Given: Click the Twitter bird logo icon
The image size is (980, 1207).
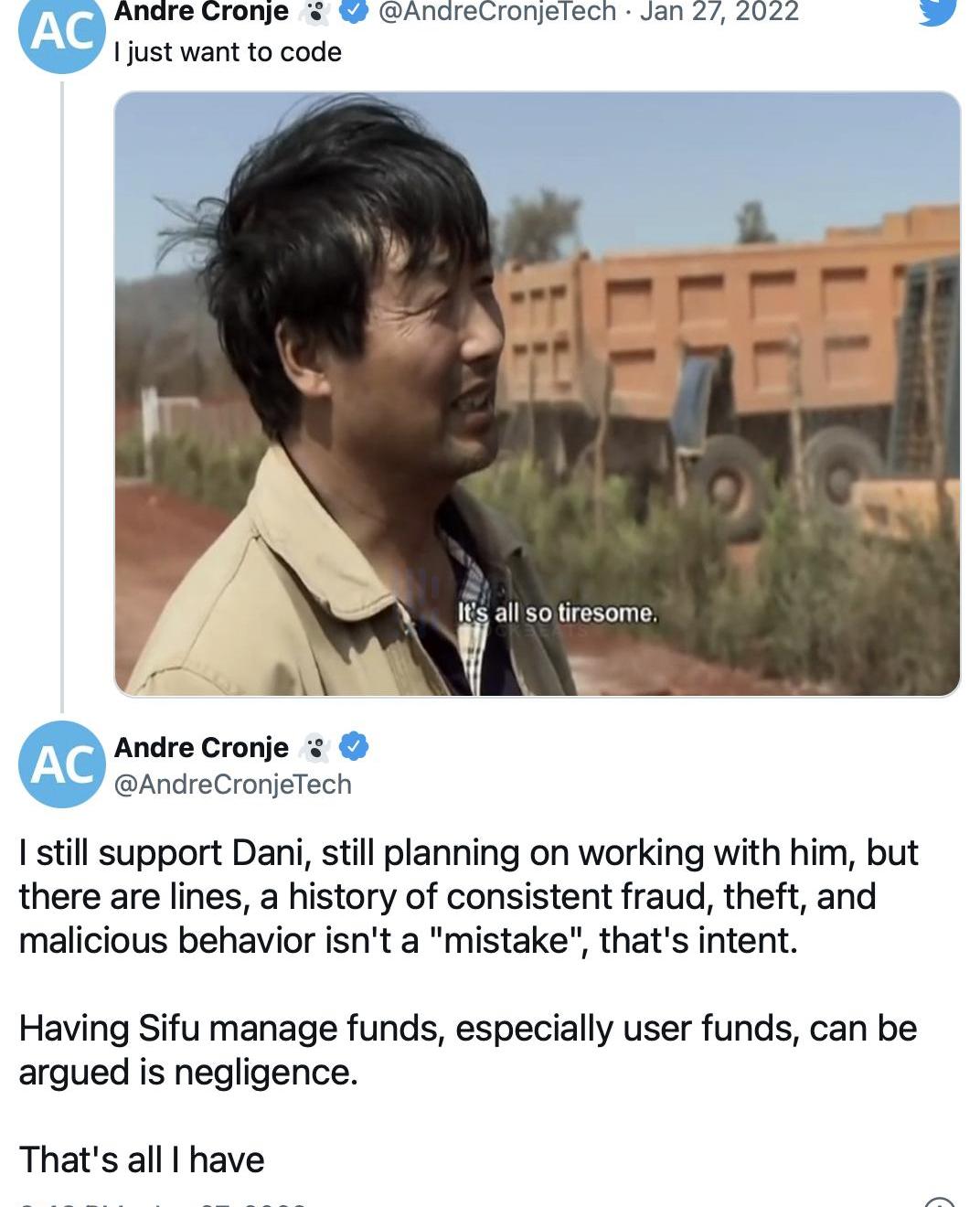Looking at the screenshot, I should click(936, 11).
